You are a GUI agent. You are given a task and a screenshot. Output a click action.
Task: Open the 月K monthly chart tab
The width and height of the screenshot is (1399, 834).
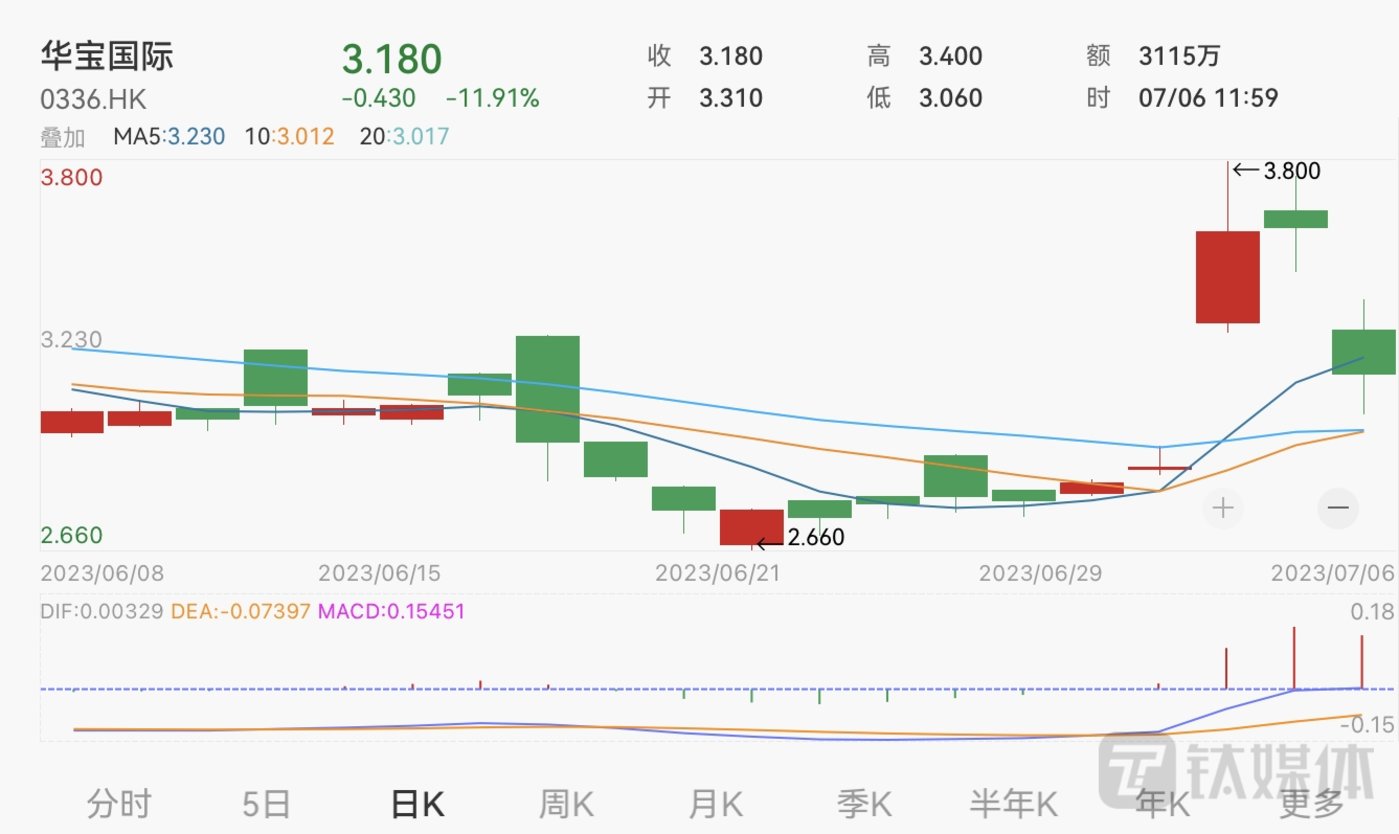pos(715,803)
